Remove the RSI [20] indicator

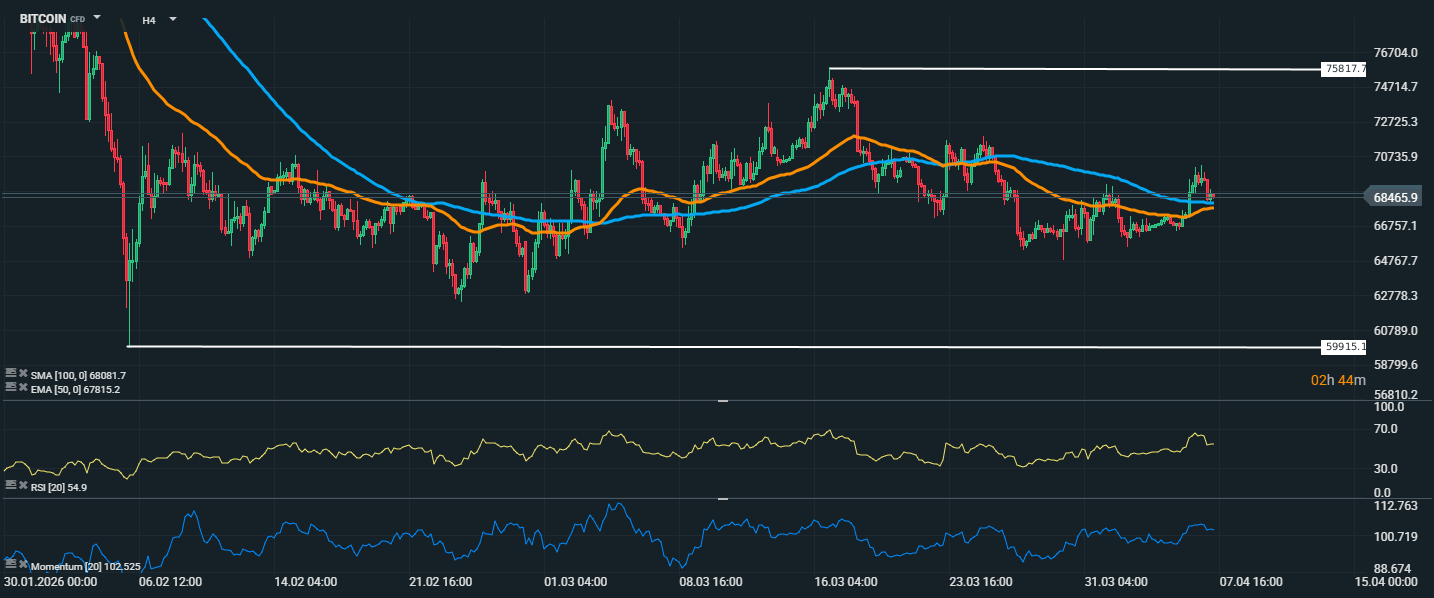pyautogui.click(x=22, y=485)
